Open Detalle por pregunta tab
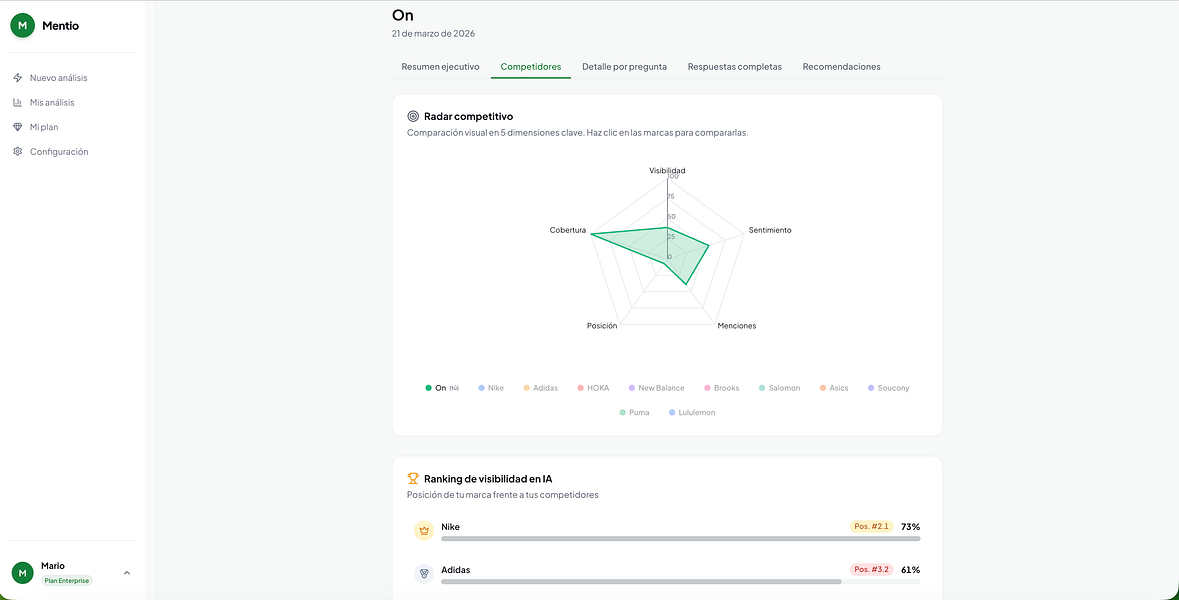This screenshot has height=600, width=1179. tap(624, 67)
